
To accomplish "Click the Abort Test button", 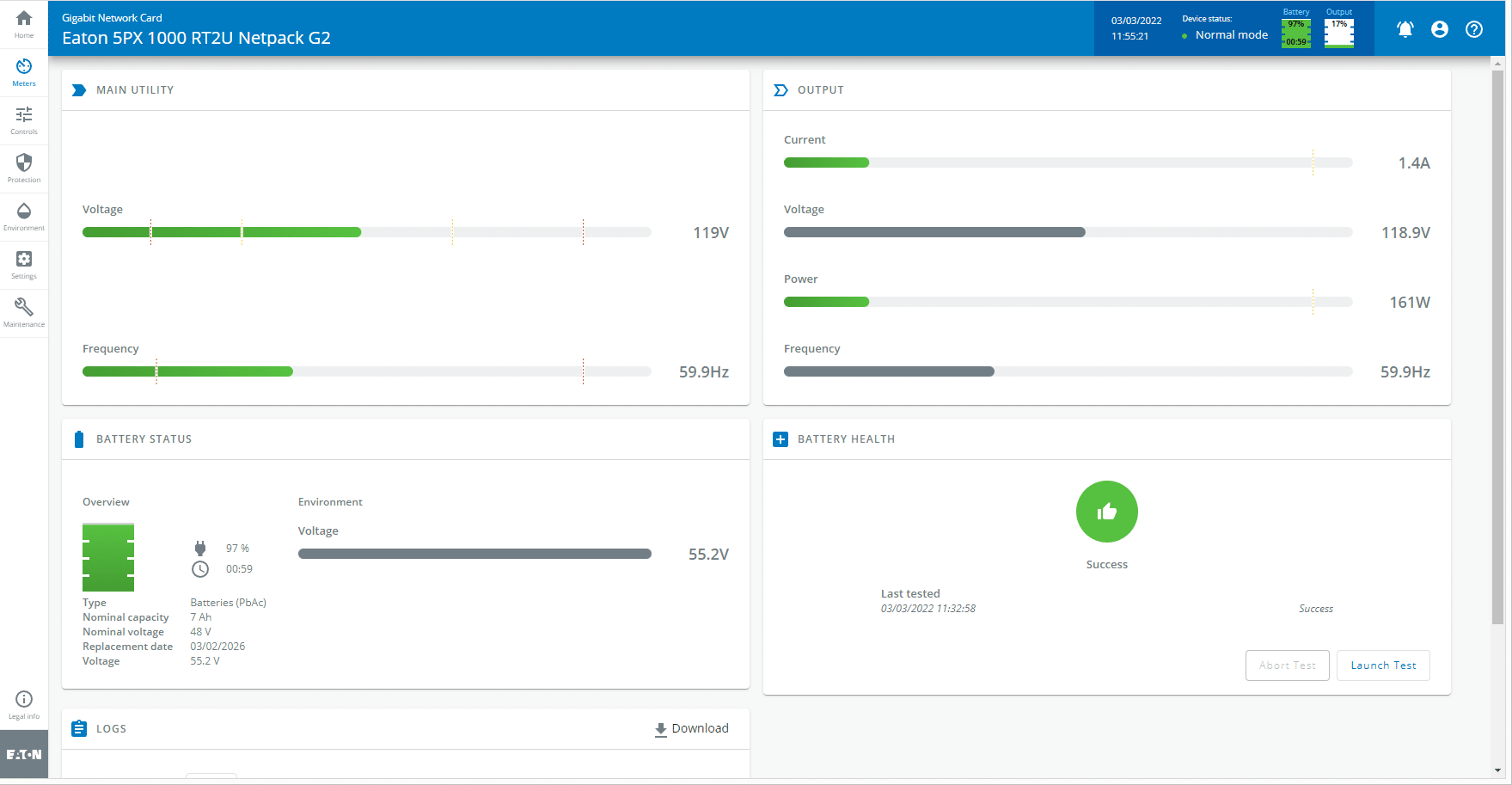I will point(1288,665).
